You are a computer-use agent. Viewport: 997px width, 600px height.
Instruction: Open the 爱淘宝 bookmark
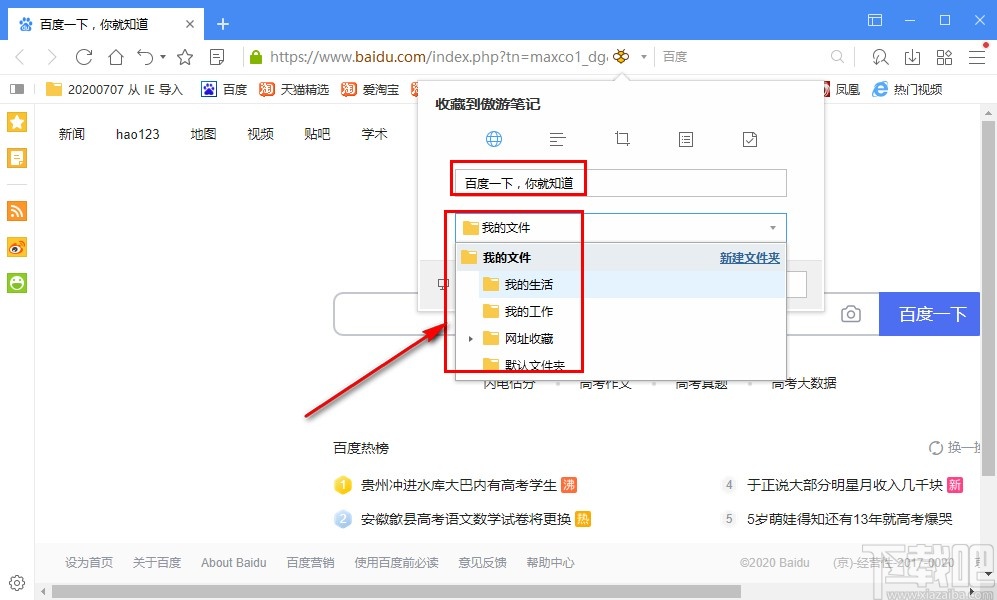[x=370, y=90]
